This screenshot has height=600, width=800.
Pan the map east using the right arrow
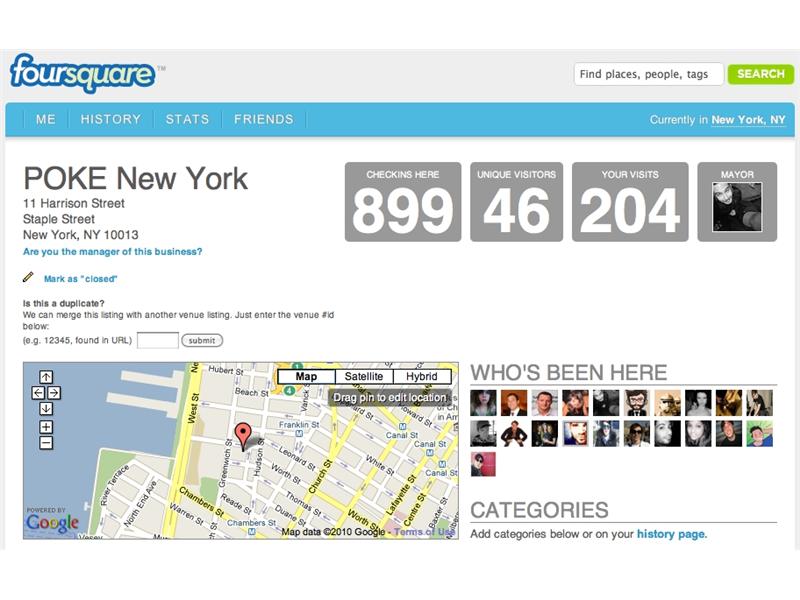pos(55,392)
